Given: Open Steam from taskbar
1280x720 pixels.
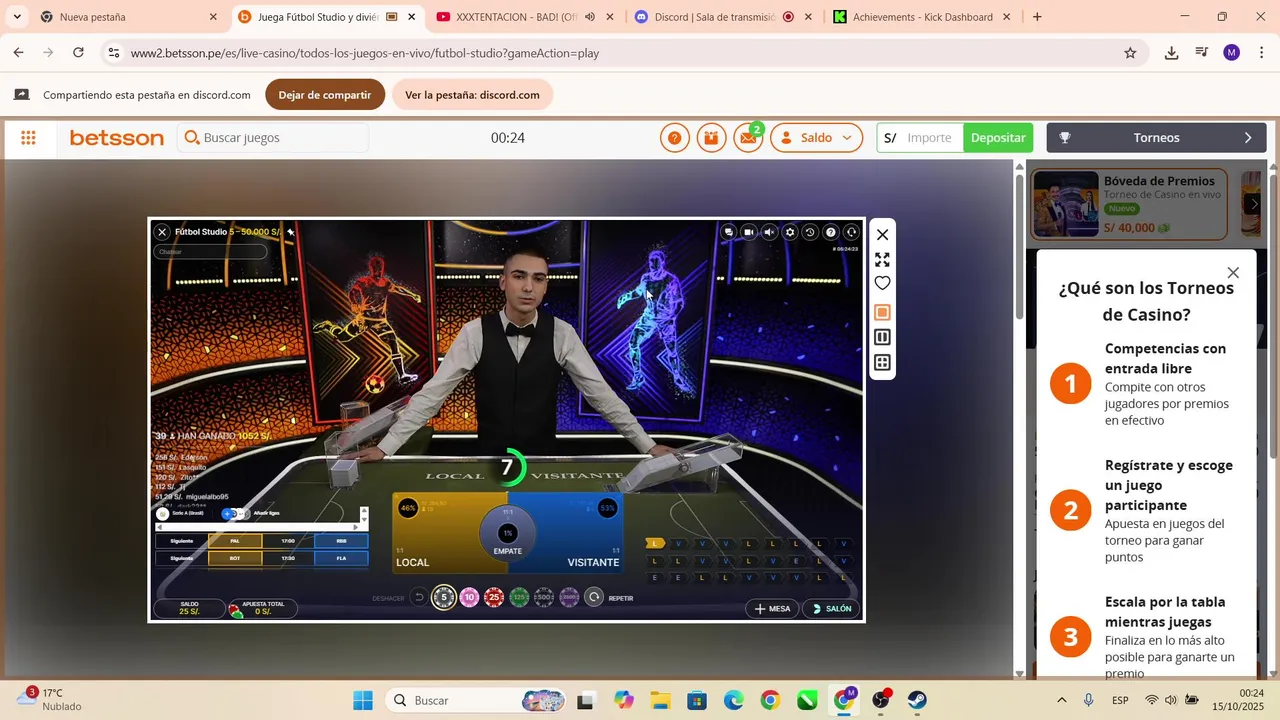Looking at the screenshot, I should [x=917, y=700].
